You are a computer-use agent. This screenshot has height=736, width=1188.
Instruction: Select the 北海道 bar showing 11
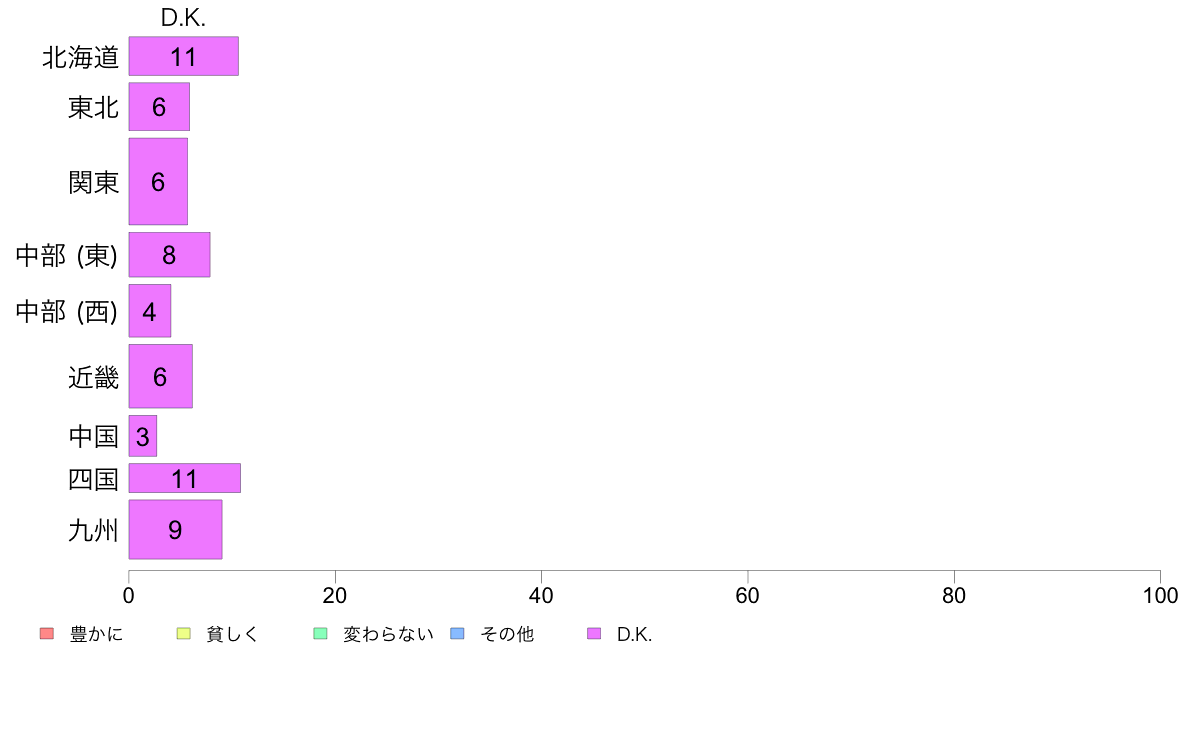pyautogui.click(x=183, y=56)
